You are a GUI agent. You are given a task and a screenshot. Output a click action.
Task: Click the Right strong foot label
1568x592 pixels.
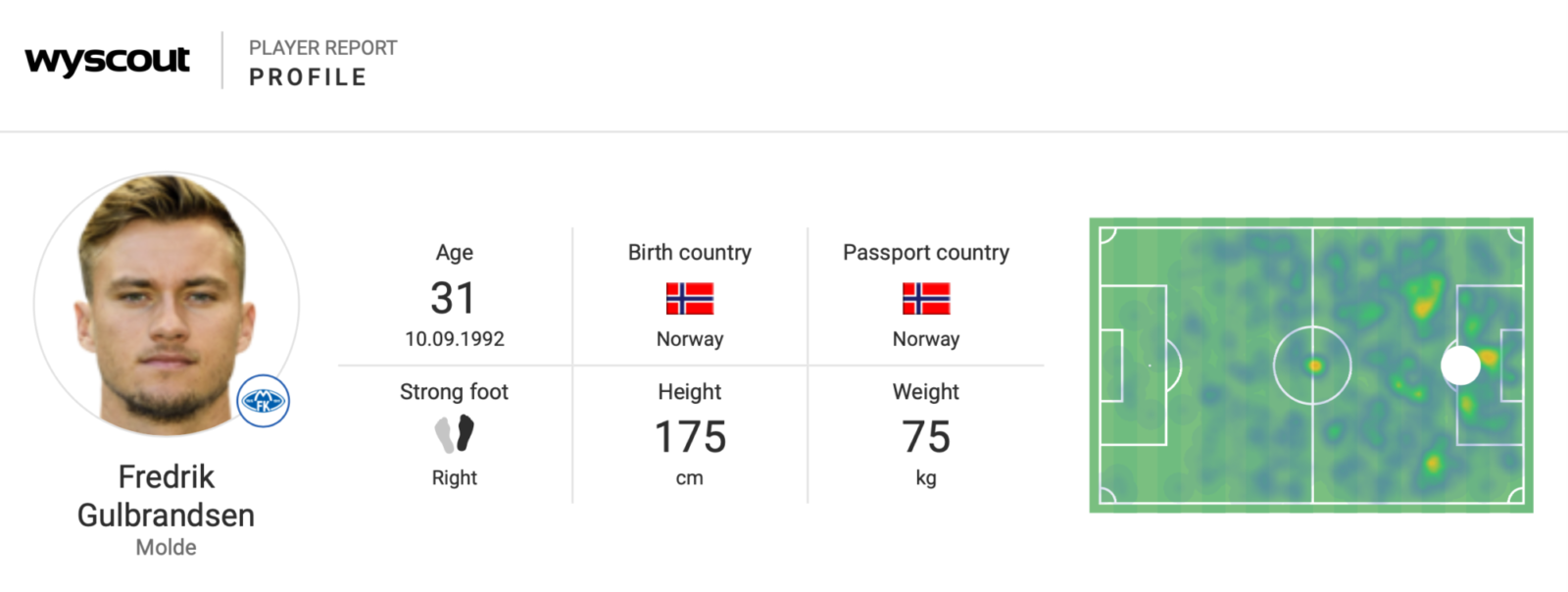click(454, 478)
